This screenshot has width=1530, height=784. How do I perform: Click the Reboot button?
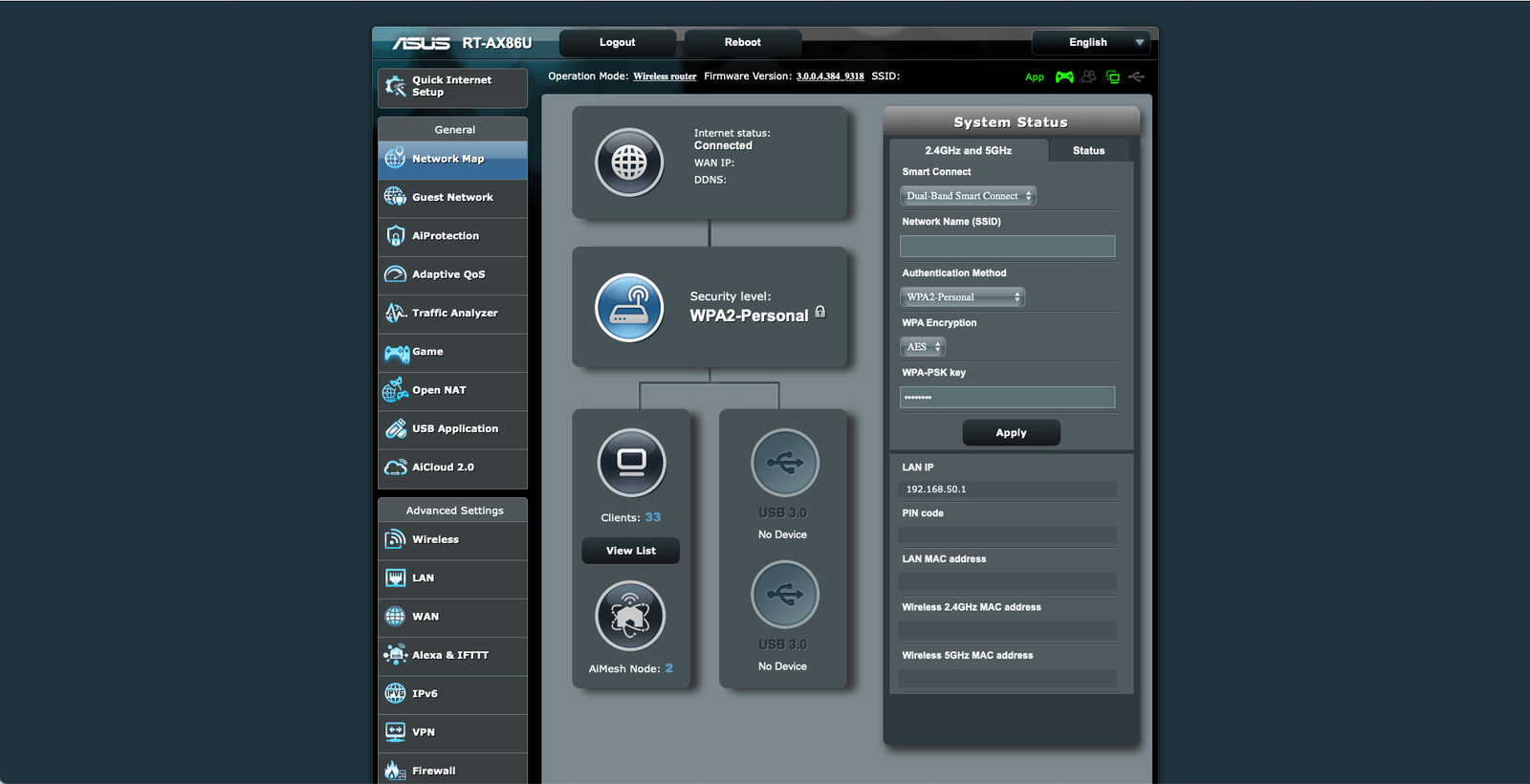pos(743,42)
